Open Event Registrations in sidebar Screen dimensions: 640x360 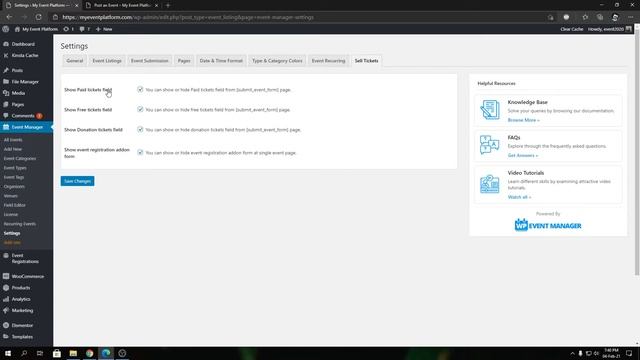(x=25, y=258)
